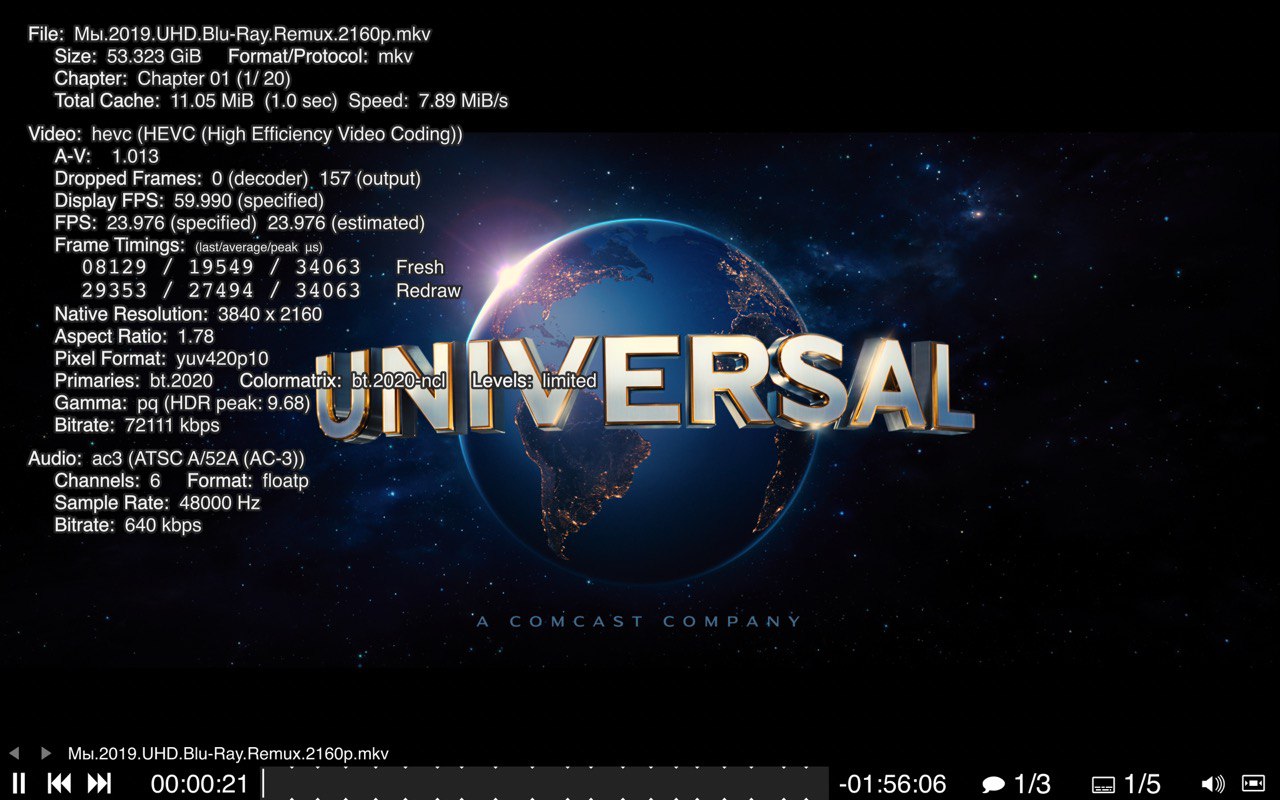Click the "Channels: 6" stat
The height and width of the screenshot is (800, 1280).
tap(108, 481)
